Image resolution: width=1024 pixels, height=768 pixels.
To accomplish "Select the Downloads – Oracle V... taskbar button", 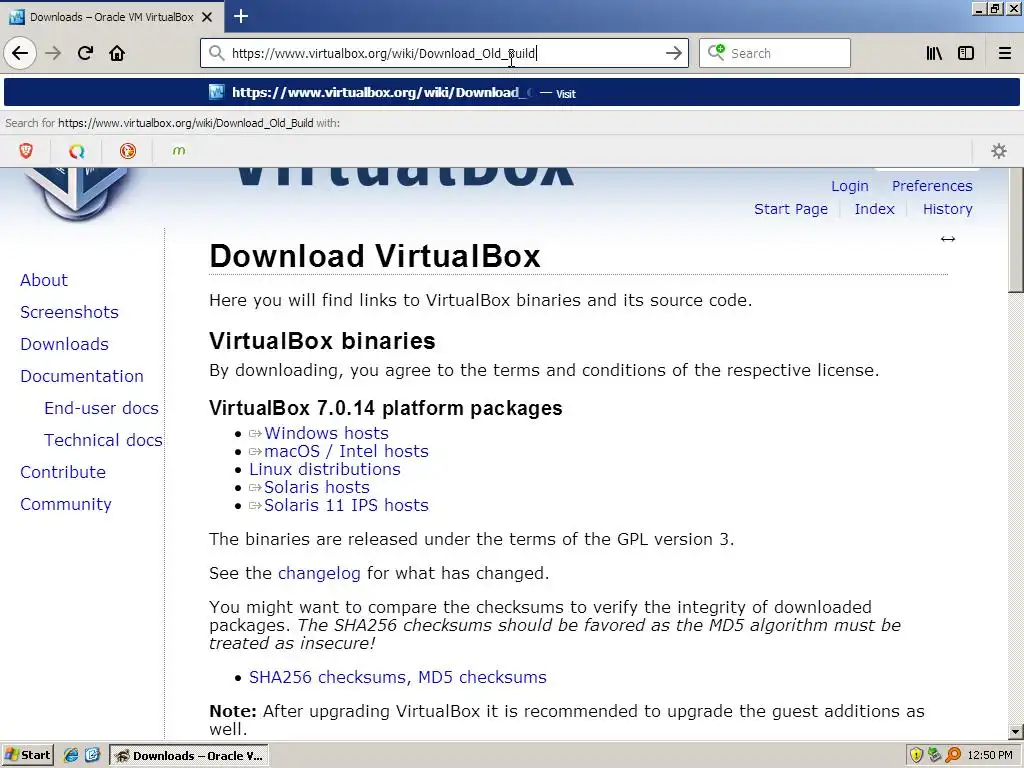I will (x=188, y=756).
